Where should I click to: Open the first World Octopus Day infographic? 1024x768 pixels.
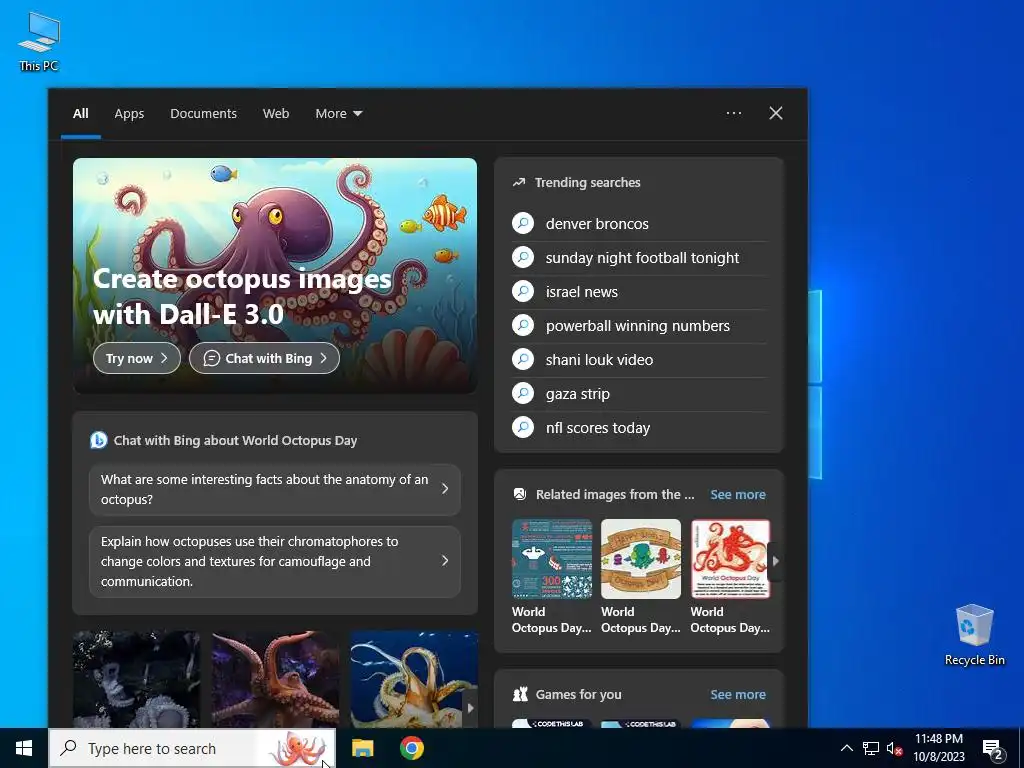click(x=552, y=559)
